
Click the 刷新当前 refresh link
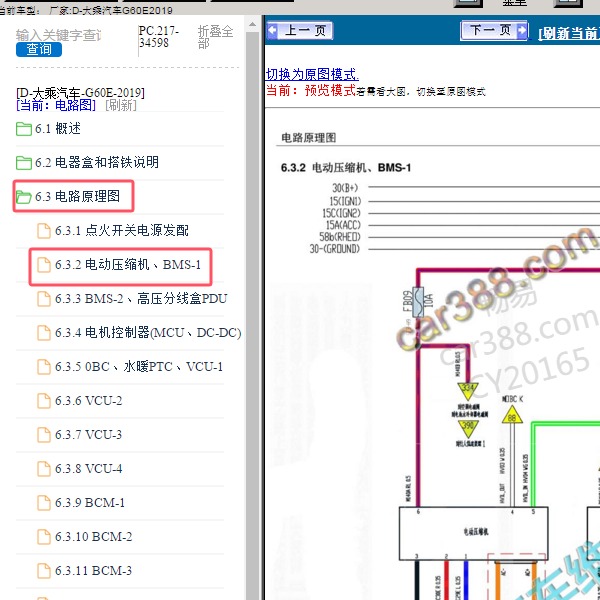pos(569,34)
